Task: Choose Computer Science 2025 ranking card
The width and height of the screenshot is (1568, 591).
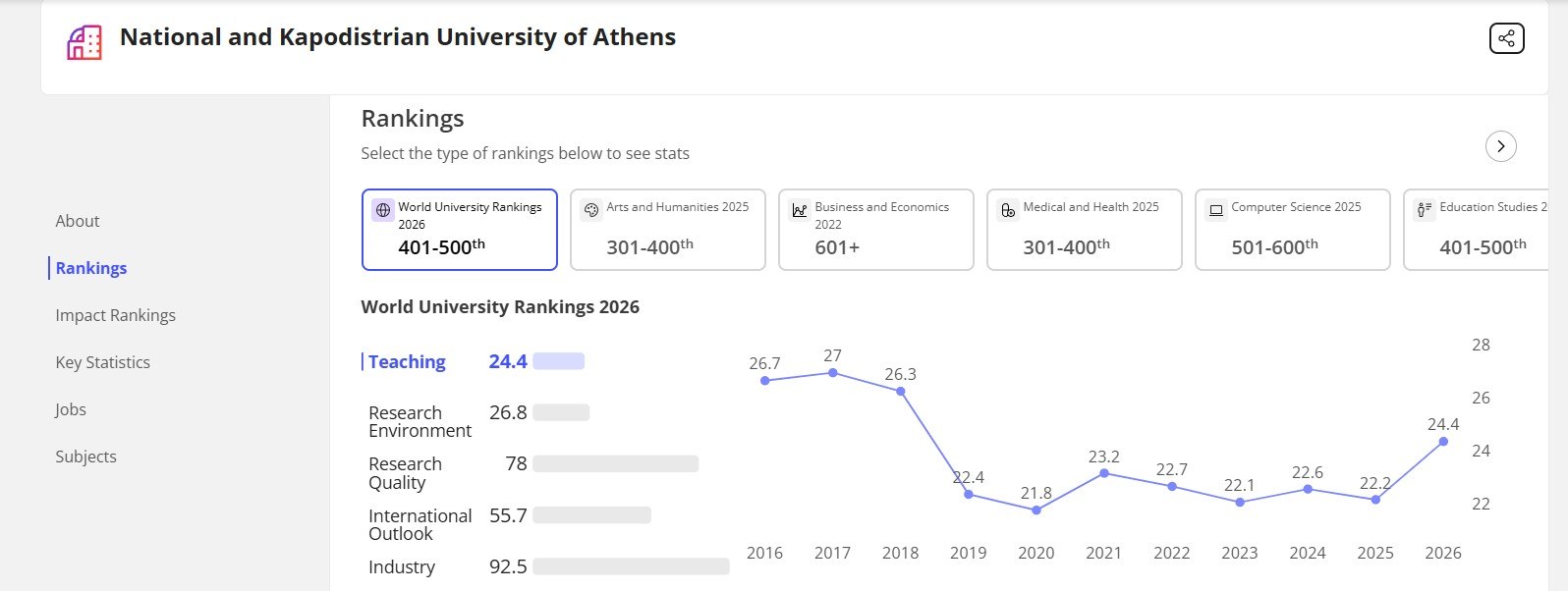Action: [1292, 230]
